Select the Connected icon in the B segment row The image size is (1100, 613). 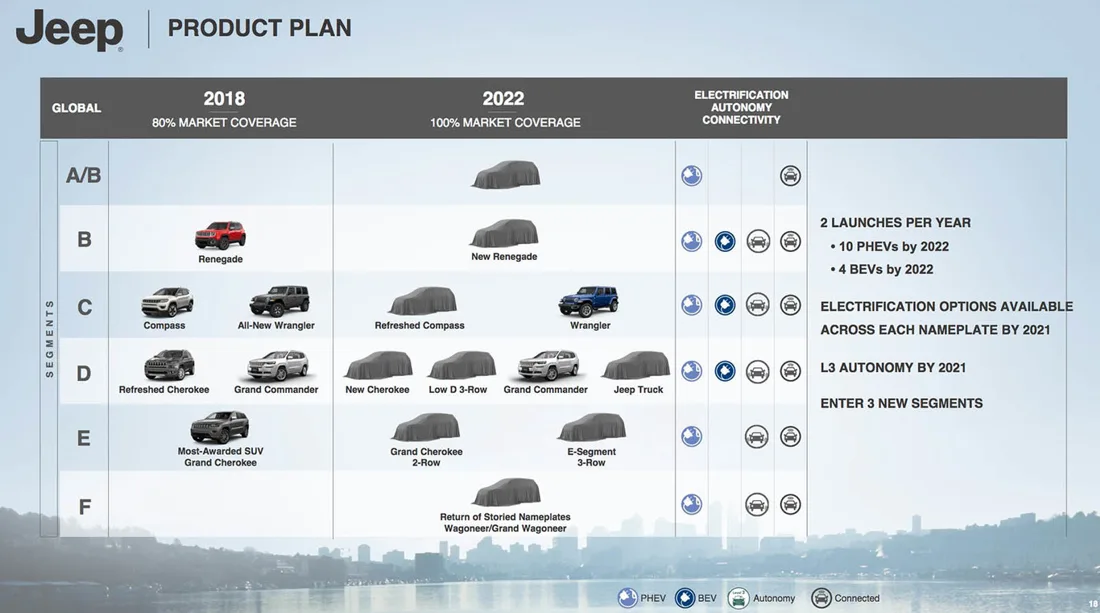coord(790,241)
